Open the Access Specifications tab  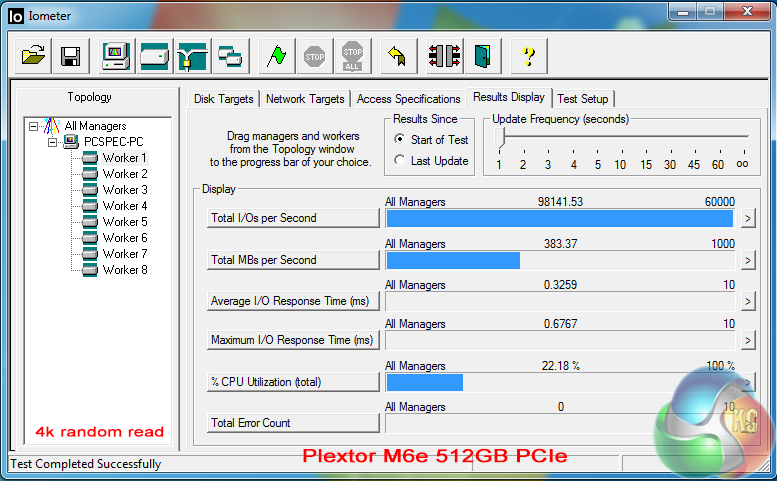point(408,99)
